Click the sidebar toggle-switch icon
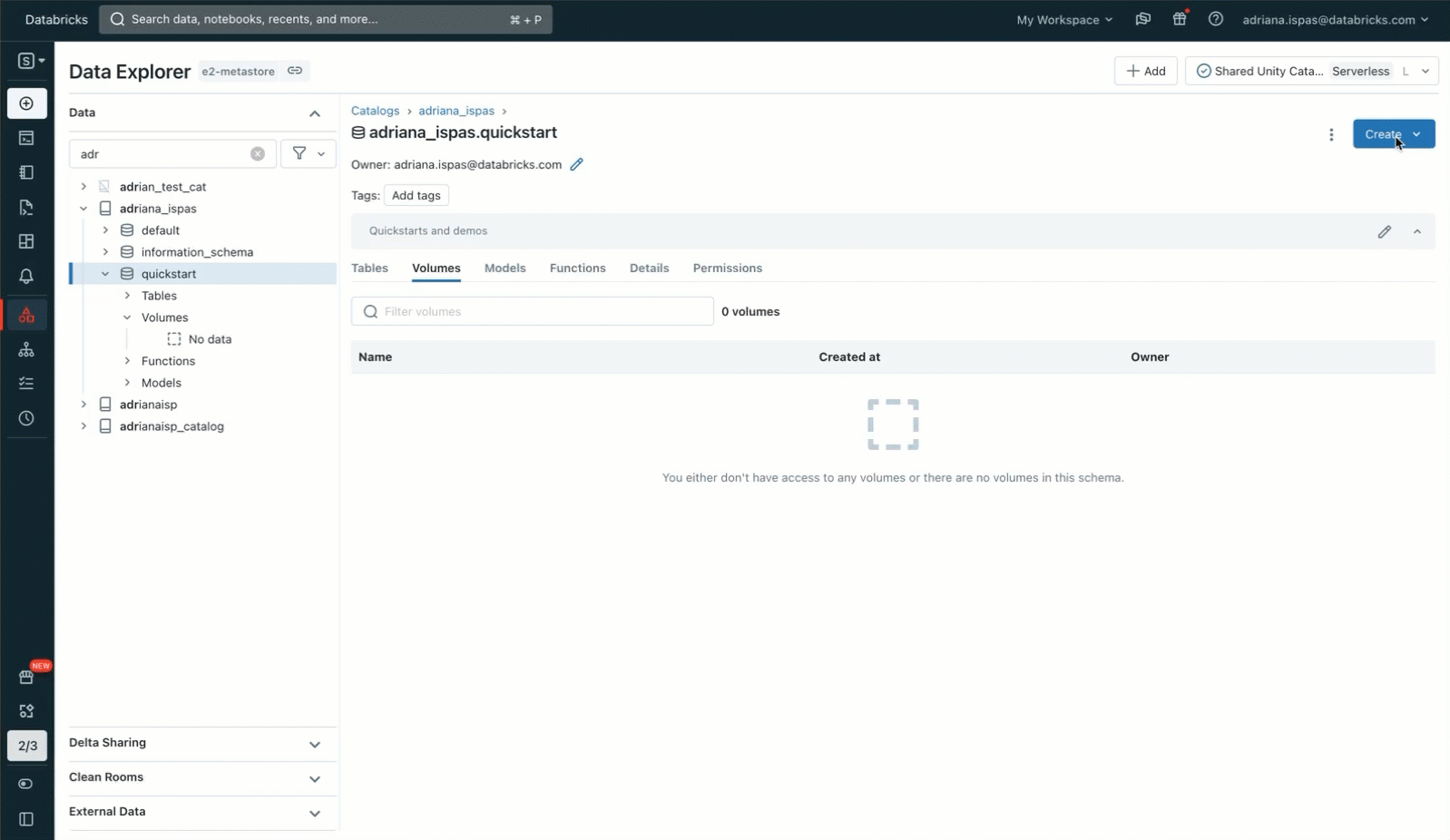The image size is (1450, 840). (27, 784)
